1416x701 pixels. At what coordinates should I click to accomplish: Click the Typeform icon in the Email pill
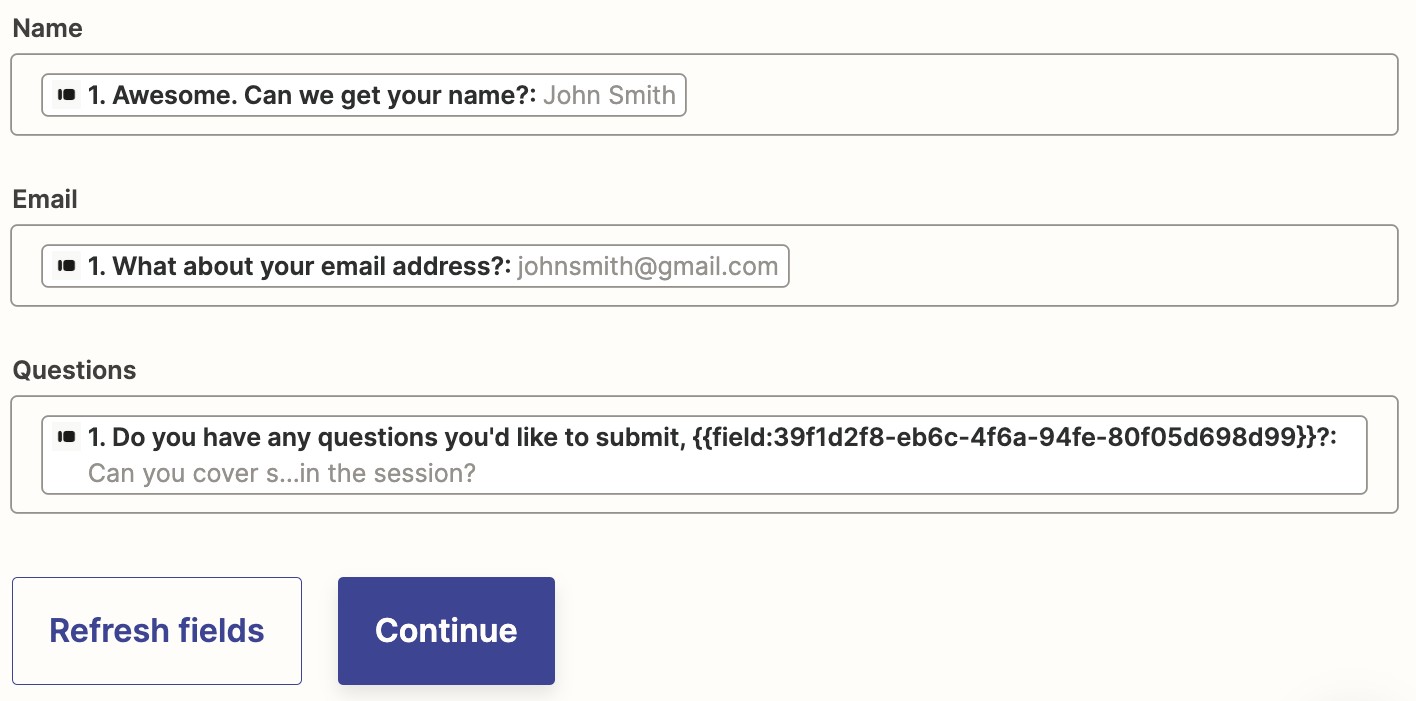pos(66,266)
